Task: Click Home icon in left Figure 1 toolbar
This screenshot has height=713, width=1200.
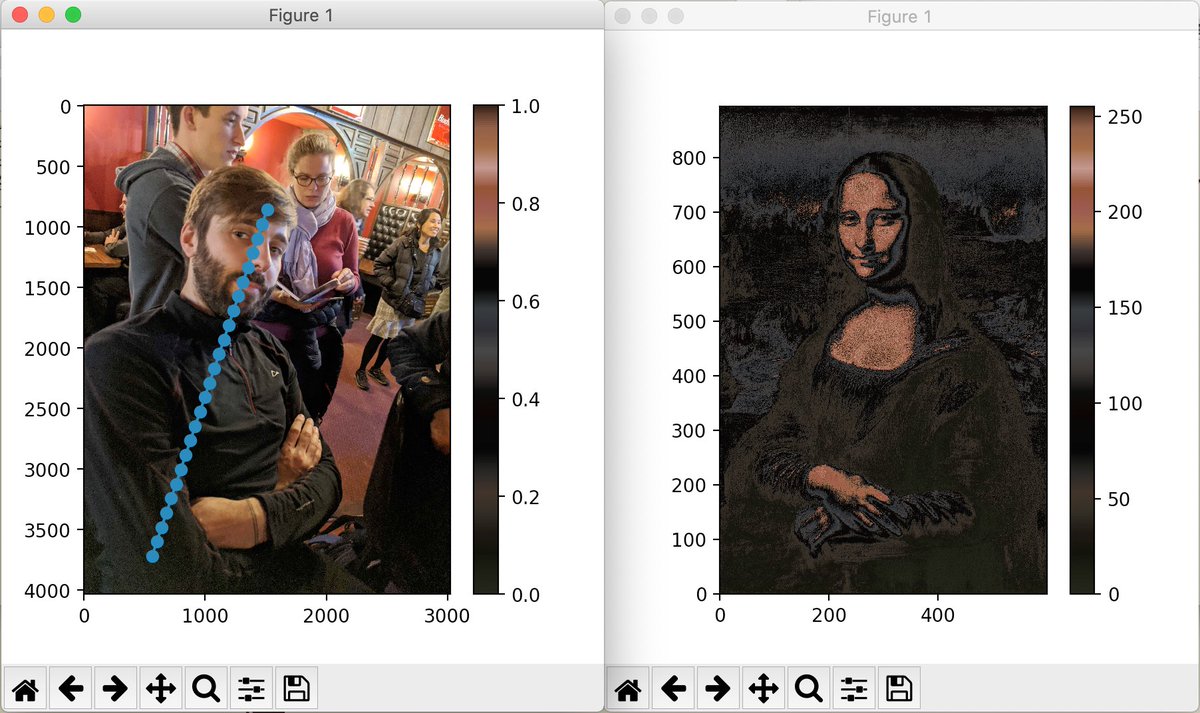Action: pyautogui.click(x=25, y=688)
